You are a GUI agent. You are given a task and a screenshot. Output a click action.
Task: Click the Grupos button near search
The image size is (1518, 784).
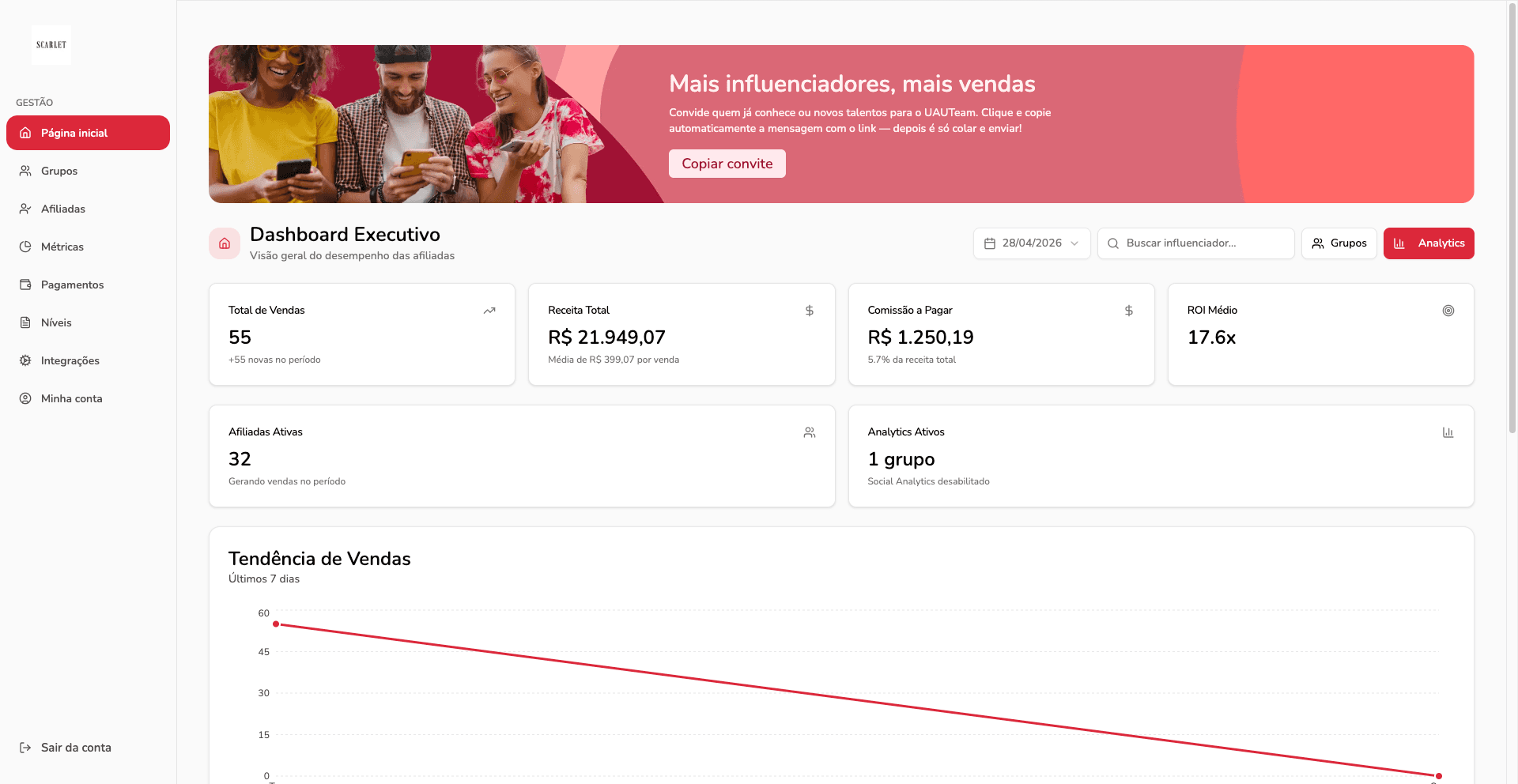1339,243
